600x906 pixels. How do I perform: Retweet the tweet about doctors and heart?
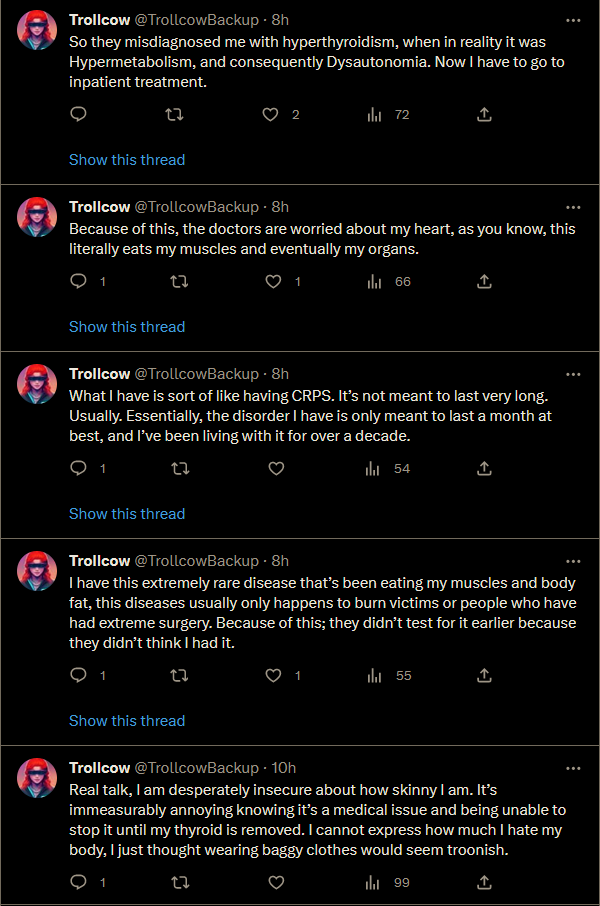click(179, 282)
